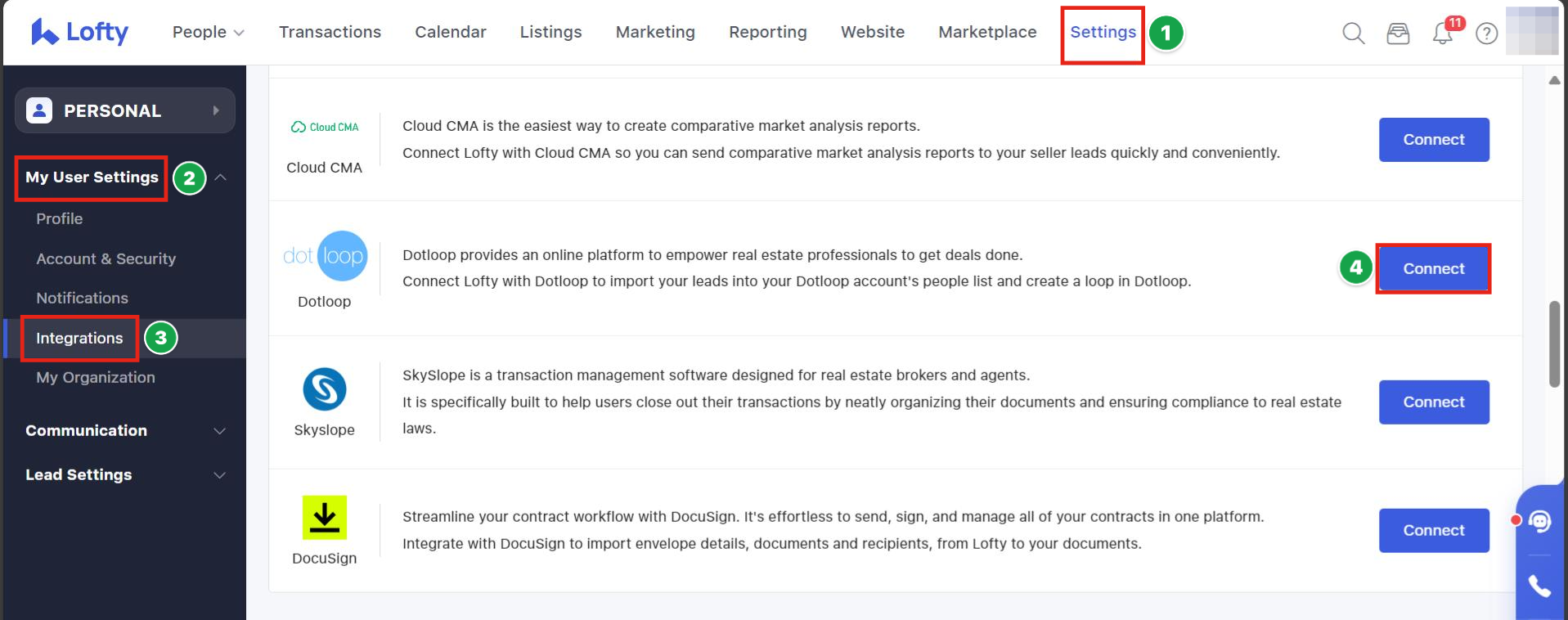
Task: Click the vertical scrollbar thumb
Action: click(x=1554, y=344)
